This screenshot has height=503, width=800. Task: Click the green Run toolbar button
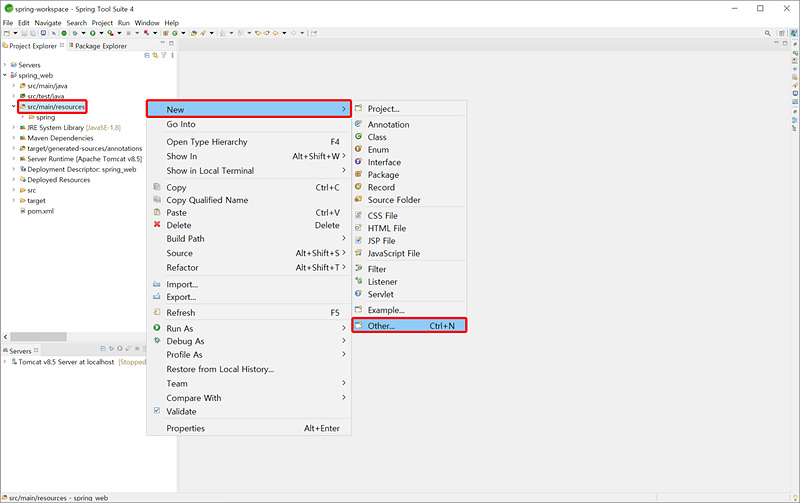(92, 33)
